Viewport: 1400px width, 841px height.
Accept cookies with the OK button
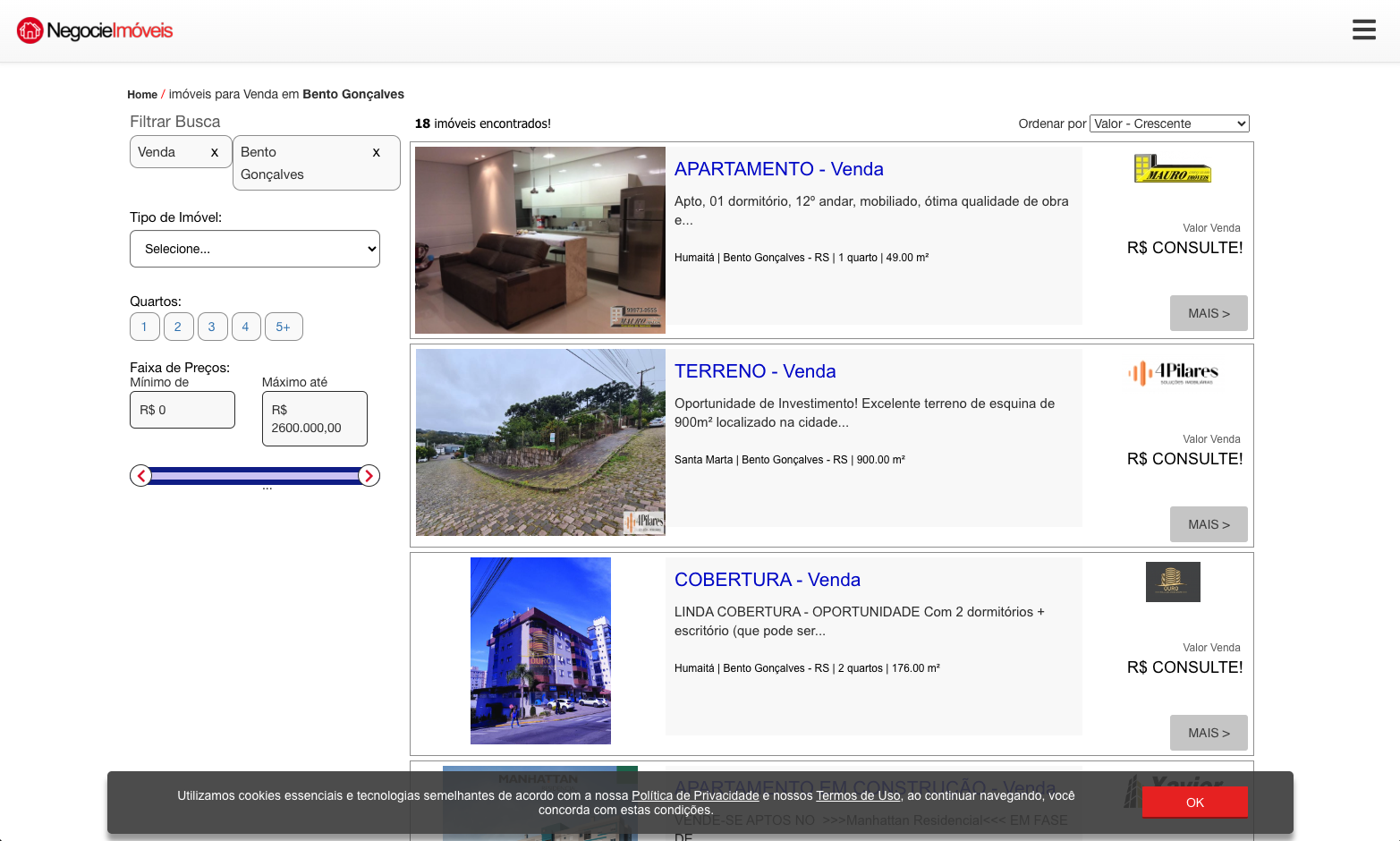pos(1194,803)
